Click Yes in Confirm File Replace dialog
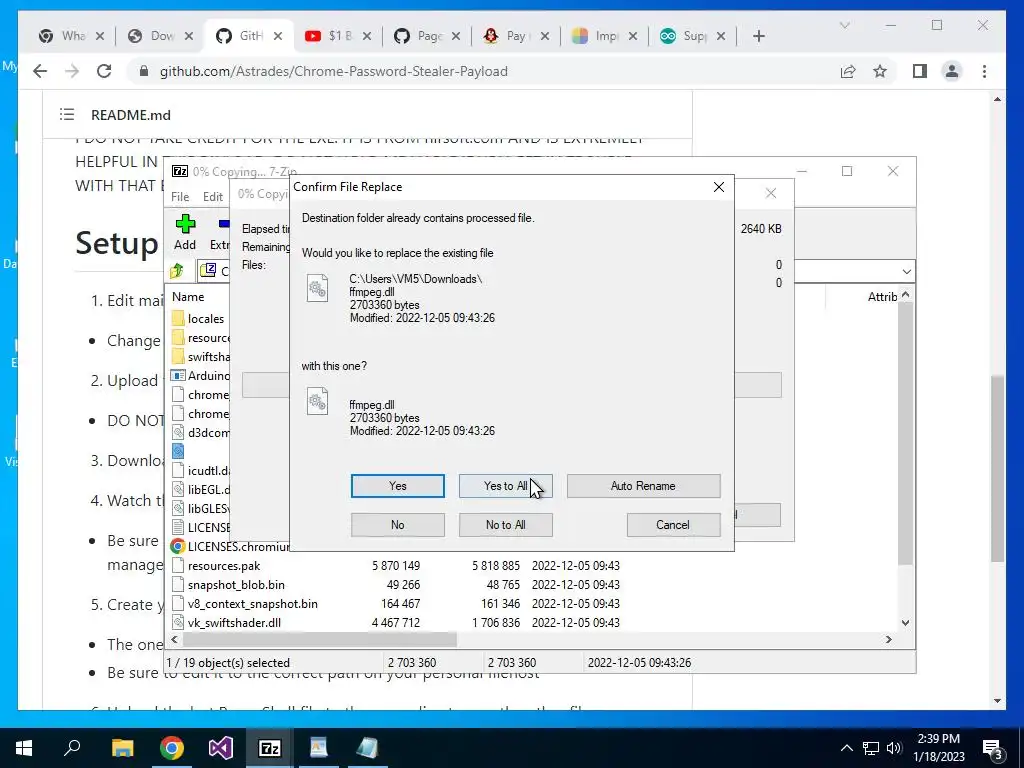Screen dimensions: 1024x768 tap(397, 486)
